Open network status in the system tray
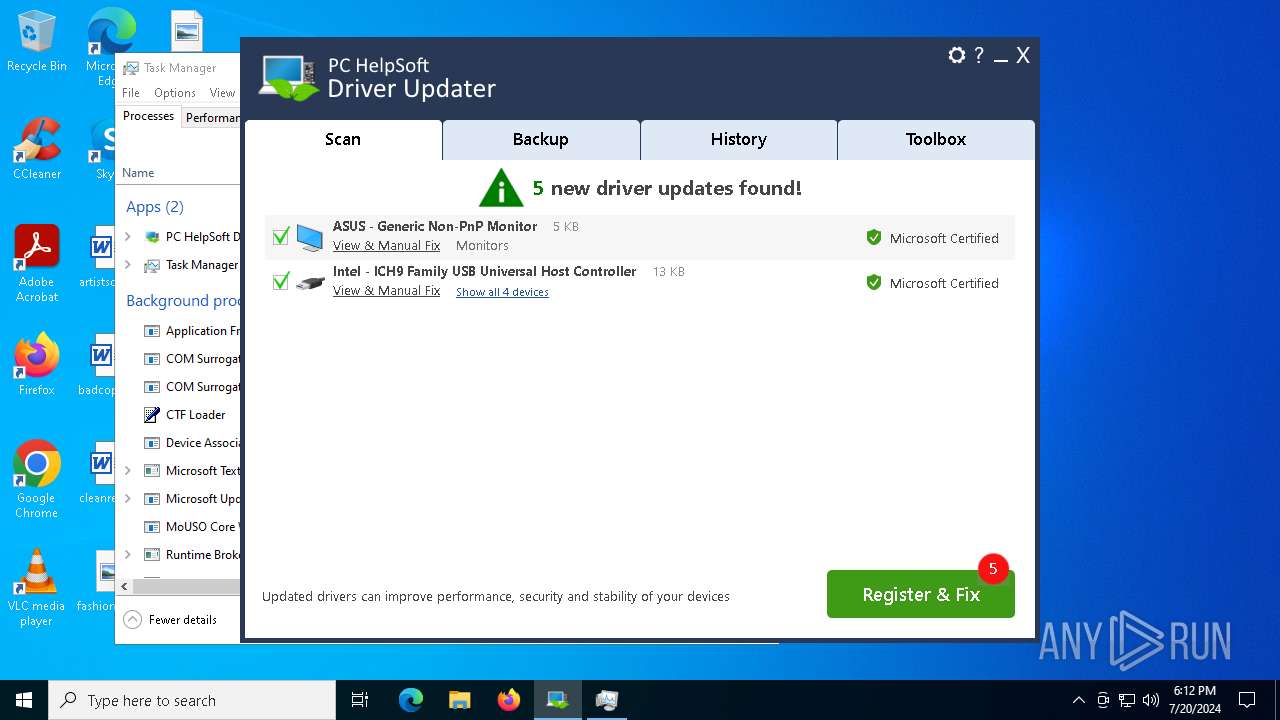1280x720 pixels. [x=1127, y=700]
